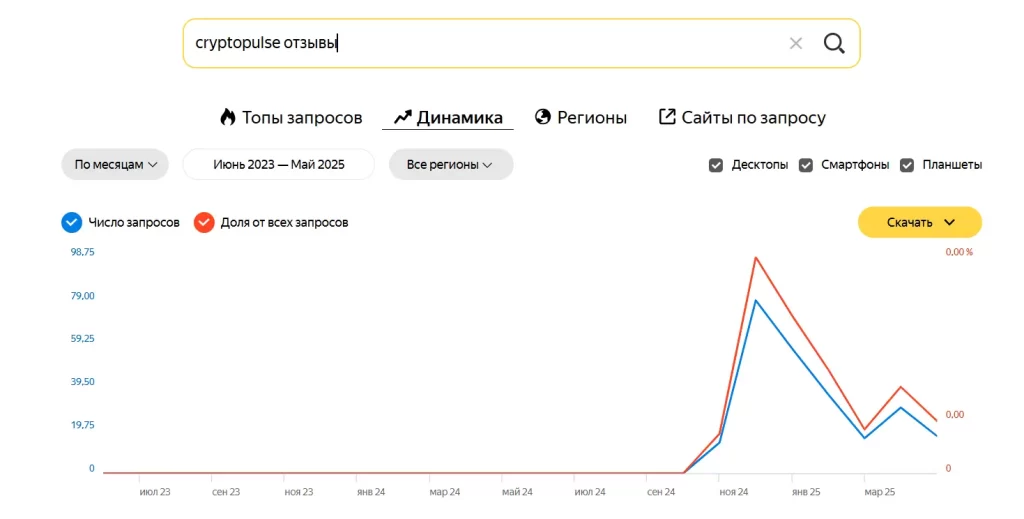
Task: Click the red line's highest peak point
Action: [756, 257]
